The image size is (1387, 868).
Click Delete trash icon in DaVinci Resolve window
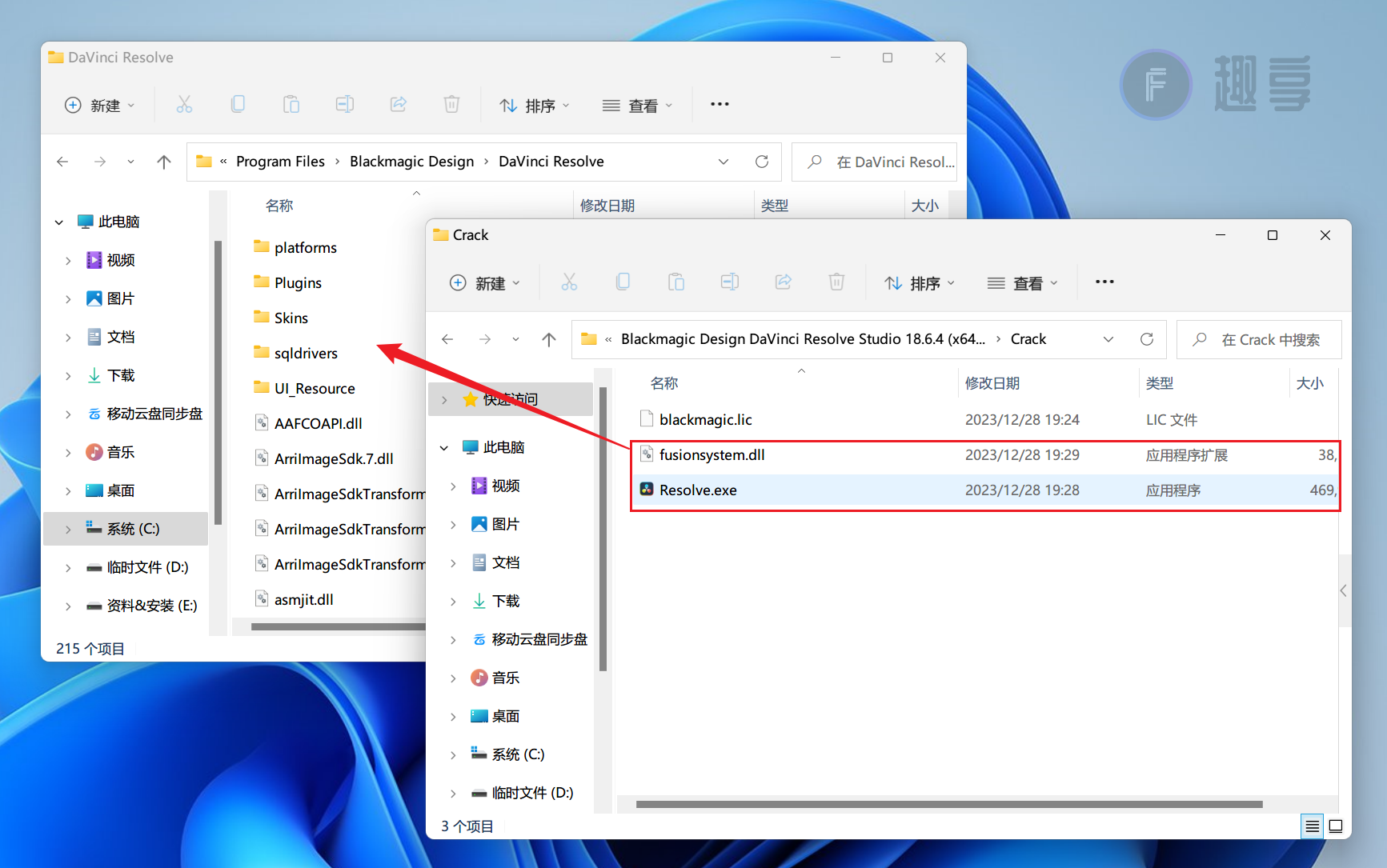coord(451,105)
